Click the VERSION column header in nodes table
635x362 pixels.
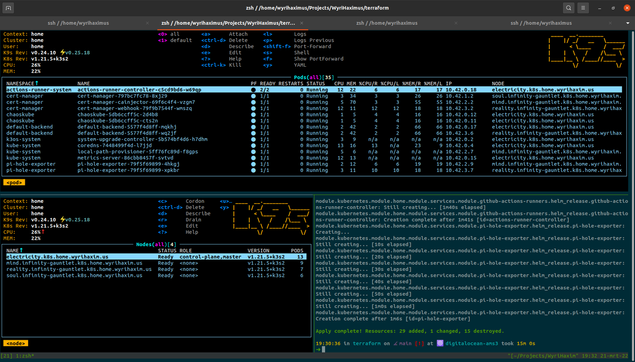[x=258, y=251]
